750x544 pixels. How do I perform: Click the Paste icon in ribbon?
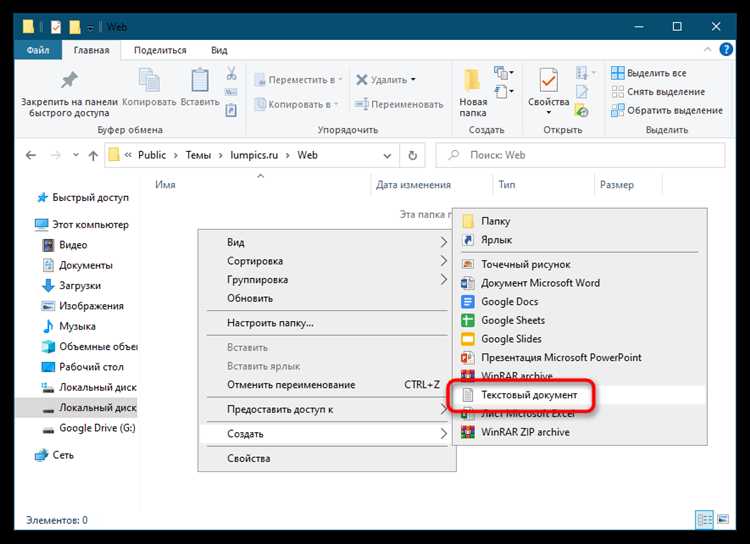200,80
